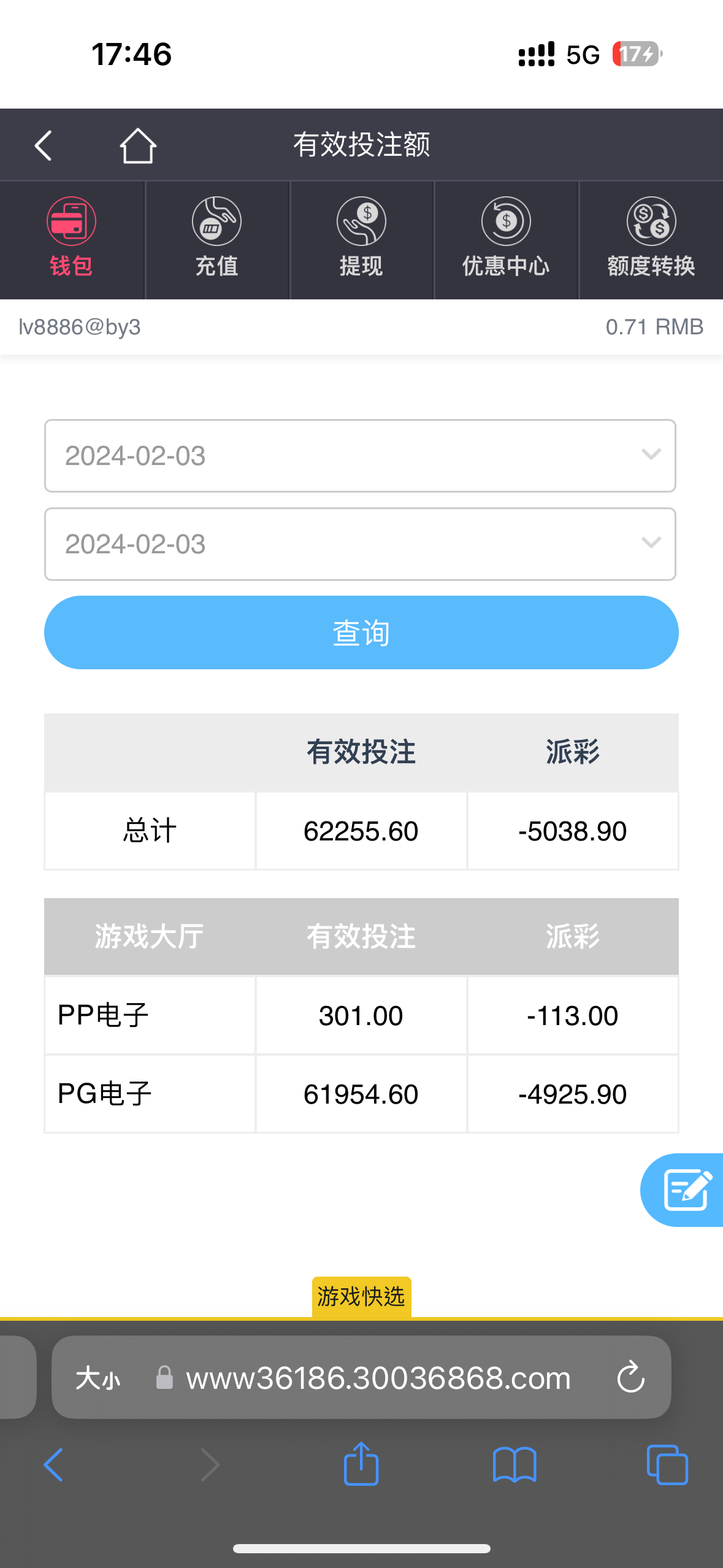This screenshot has width=723, height=1568.
Task: Expand the start date dropdown
Action: click(360, 456)
